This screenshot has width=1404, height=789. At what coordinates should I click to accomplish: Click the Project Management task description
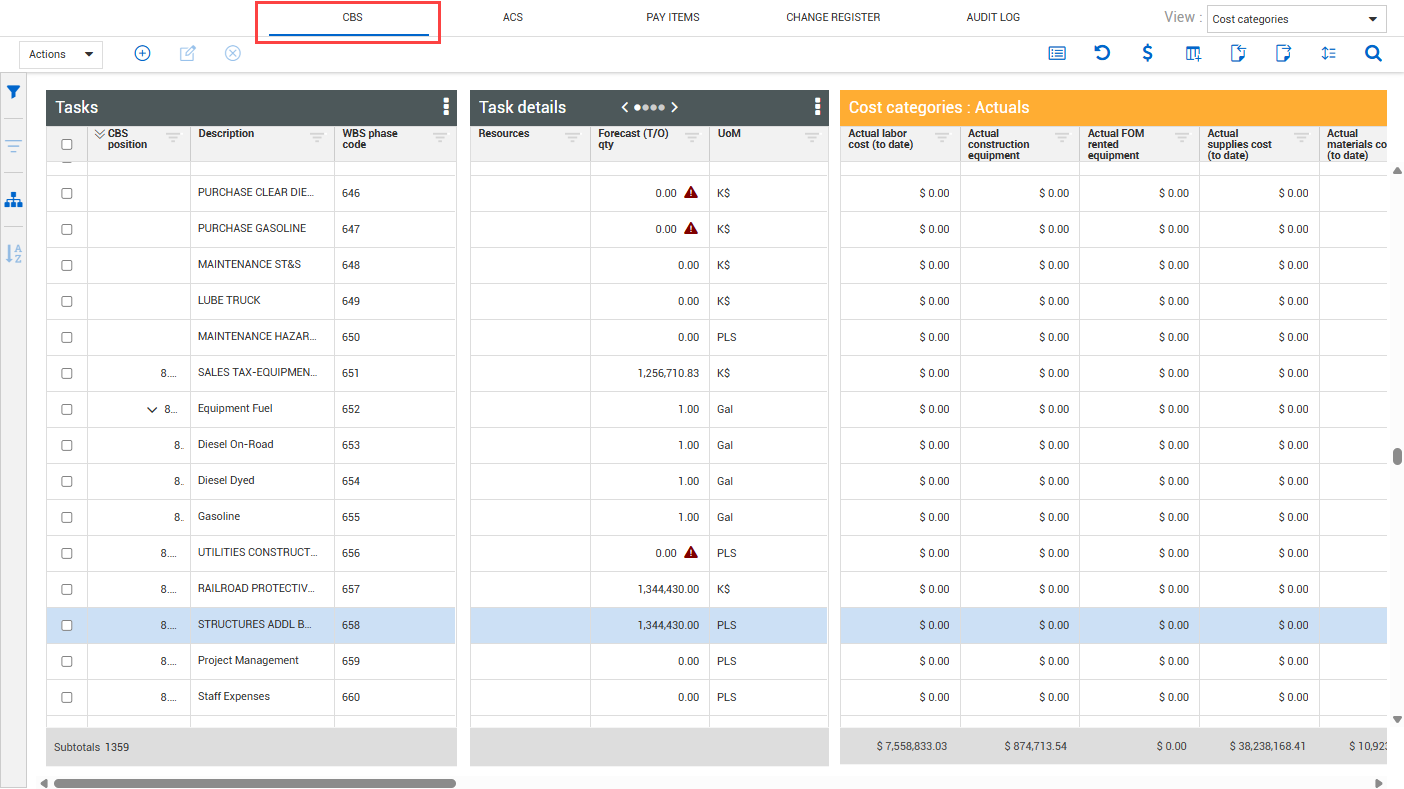click(248, 661)
